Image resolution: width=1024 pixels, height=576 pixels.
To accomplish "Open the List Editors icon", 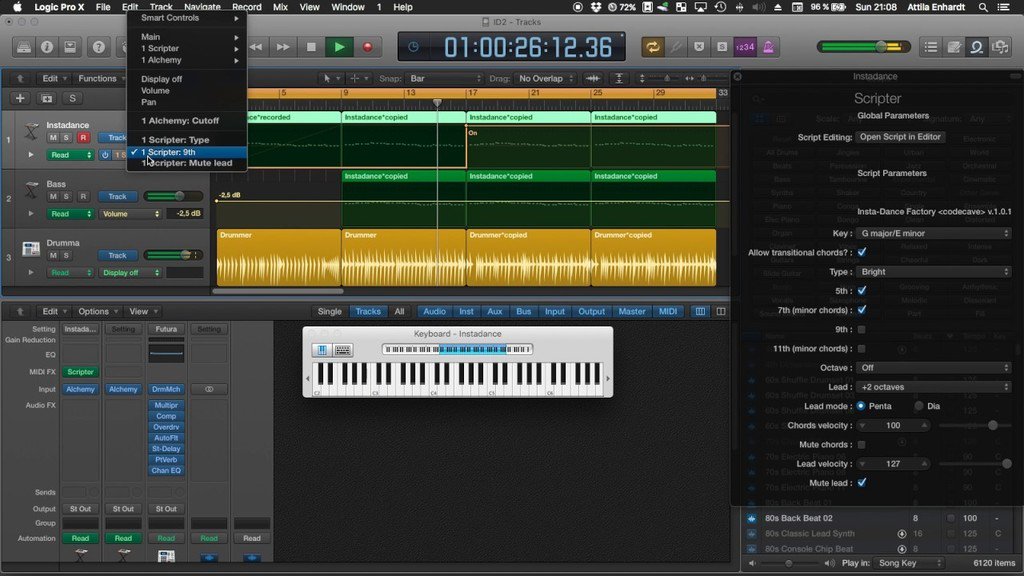I will (931, 47).
